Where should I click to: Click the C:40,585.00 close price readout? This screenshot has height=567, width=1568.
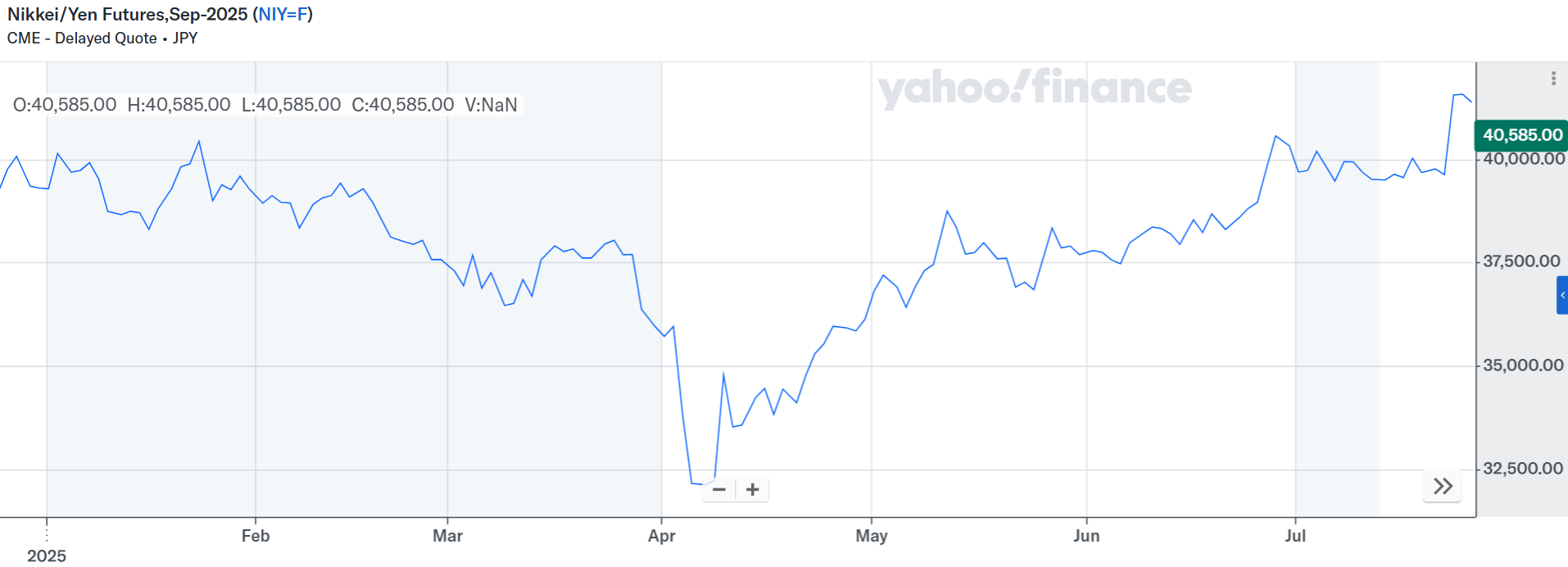402,105
